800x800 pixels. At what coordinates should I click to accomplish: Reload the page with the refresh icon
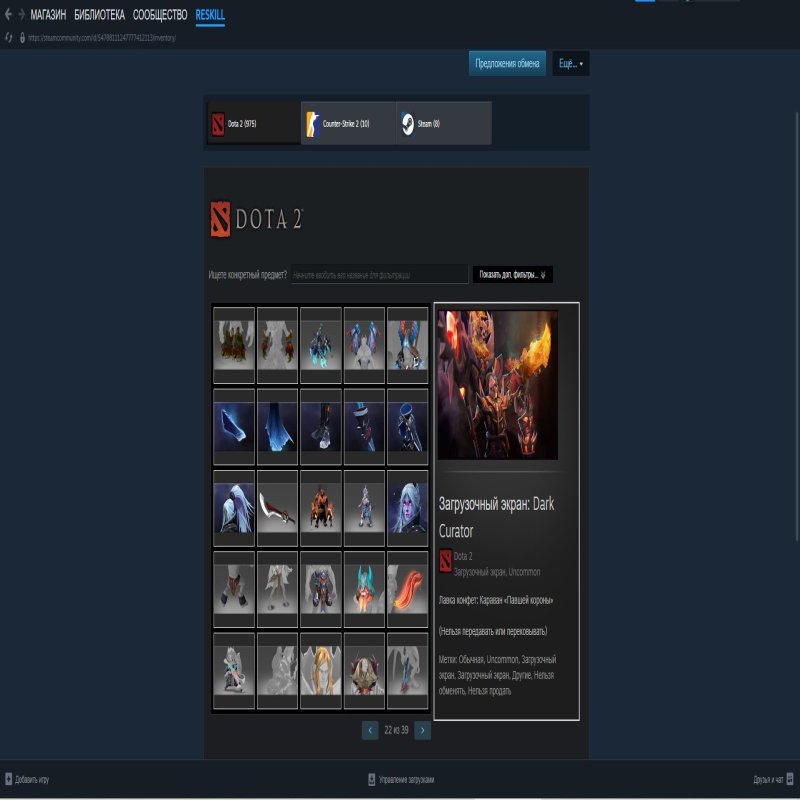click(x=8, y=38)
